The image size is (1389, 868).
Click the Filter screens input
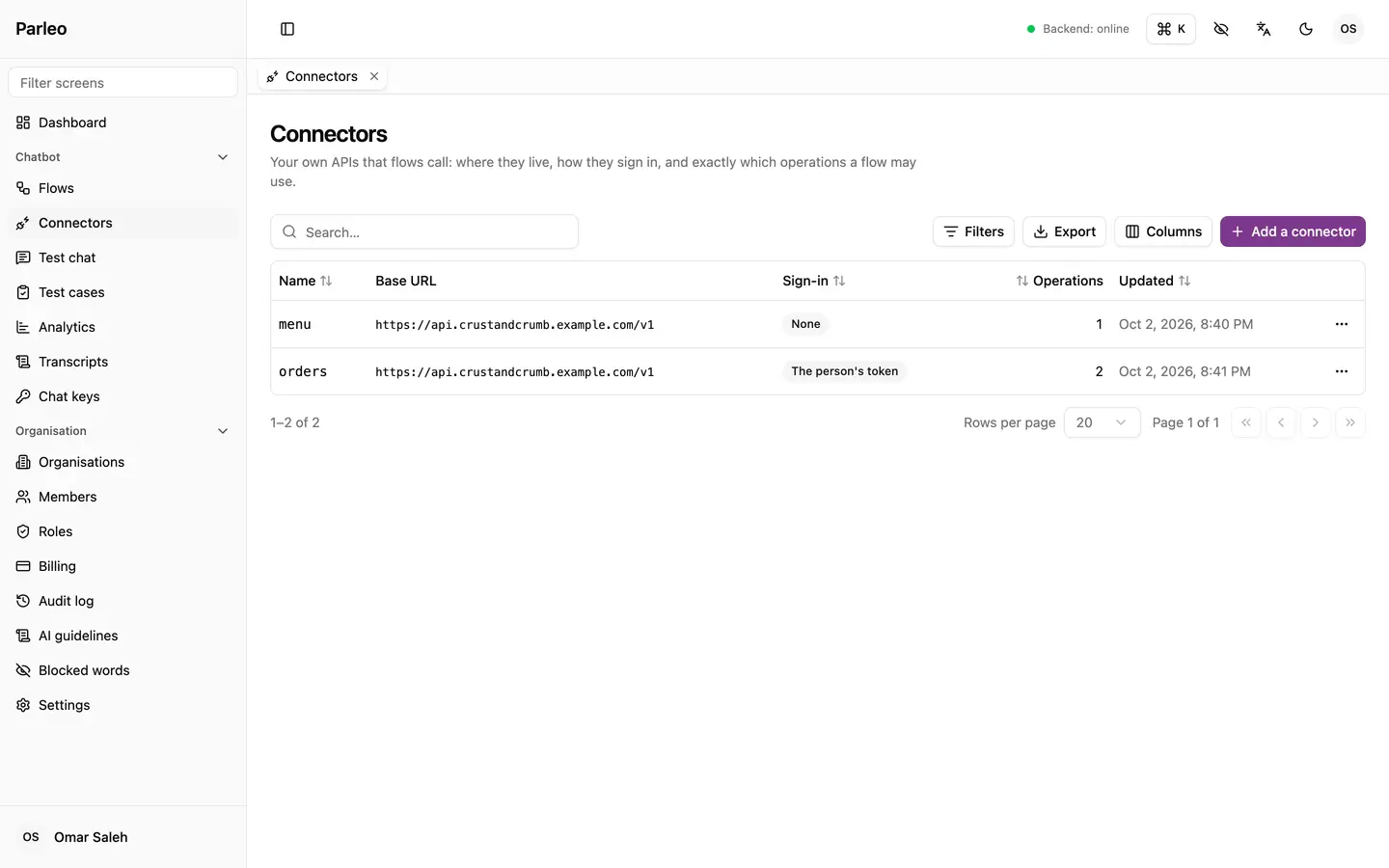[123, 83]
